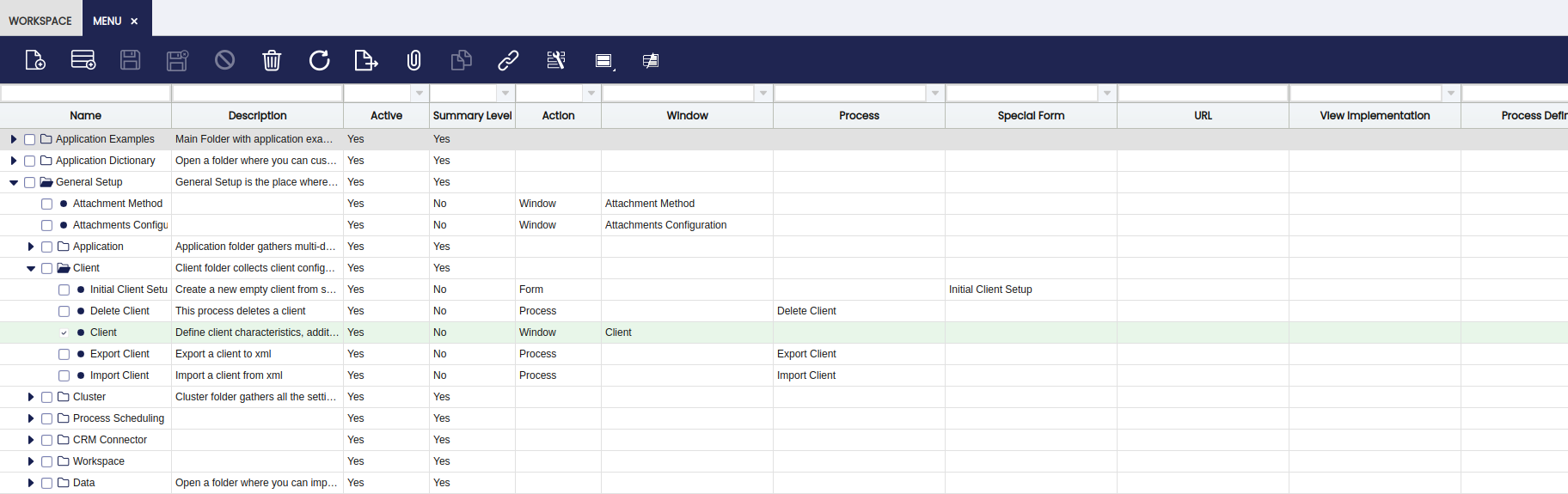The image size is (1568, 494).
Task: Click the insert new row in grid icon
Action: pos(83,60)
